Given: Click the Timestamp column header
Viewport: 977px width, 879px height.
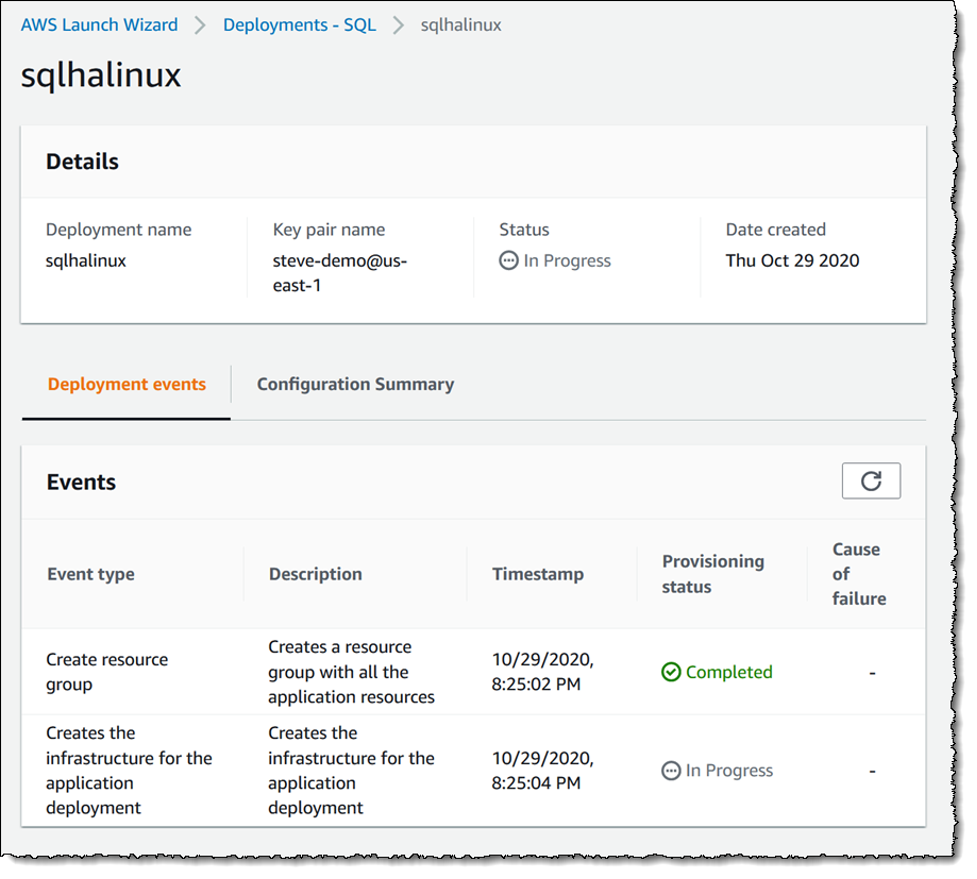Looking at the screenshot, I should pos(538,574).
